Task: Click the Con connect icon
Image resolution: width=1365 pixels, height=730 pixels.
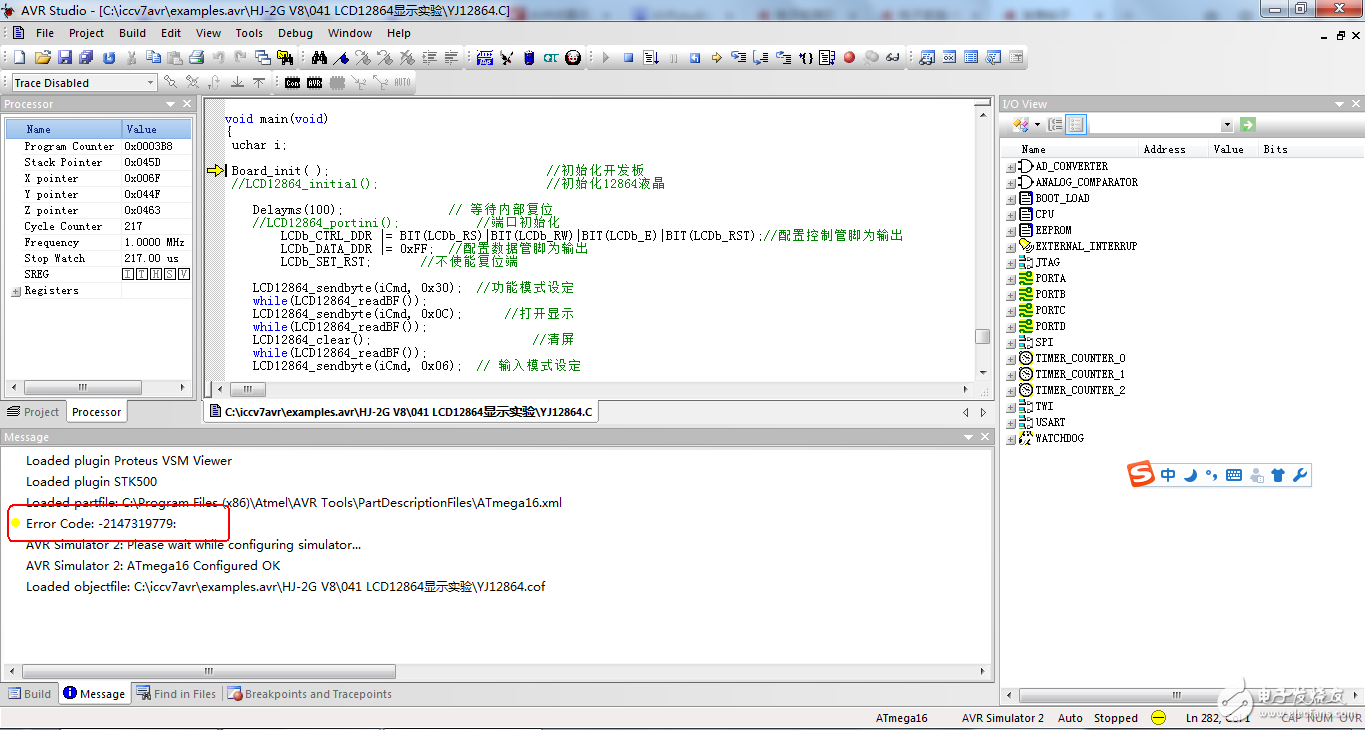Action: (292, 83)
